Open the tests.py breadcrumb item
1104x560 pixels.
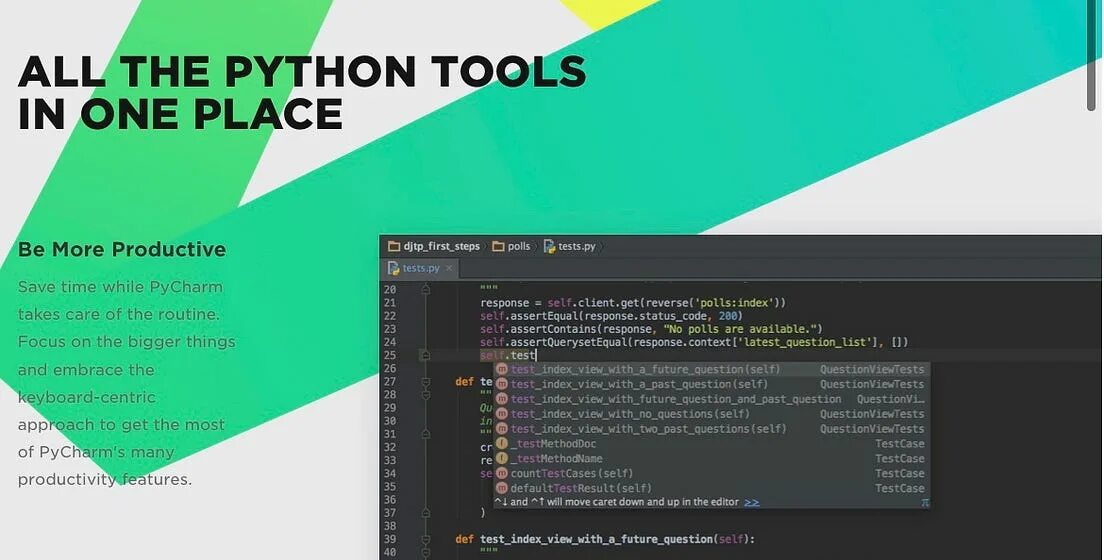point(570,247)
